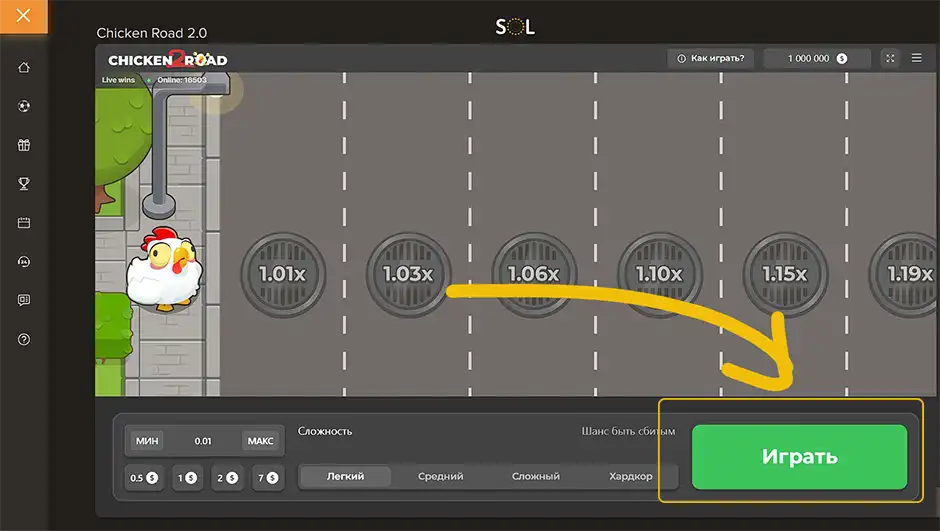Set maximum bet with МАКС button
Screen dimensions: 940x531
click(x=261, y=441)
